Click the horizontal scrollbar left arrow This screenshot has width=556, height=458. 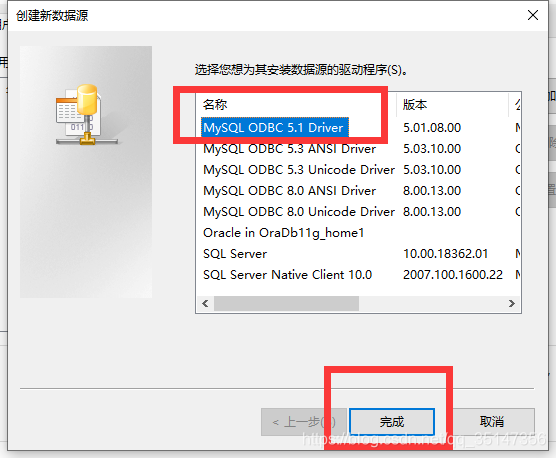point(205,303)
